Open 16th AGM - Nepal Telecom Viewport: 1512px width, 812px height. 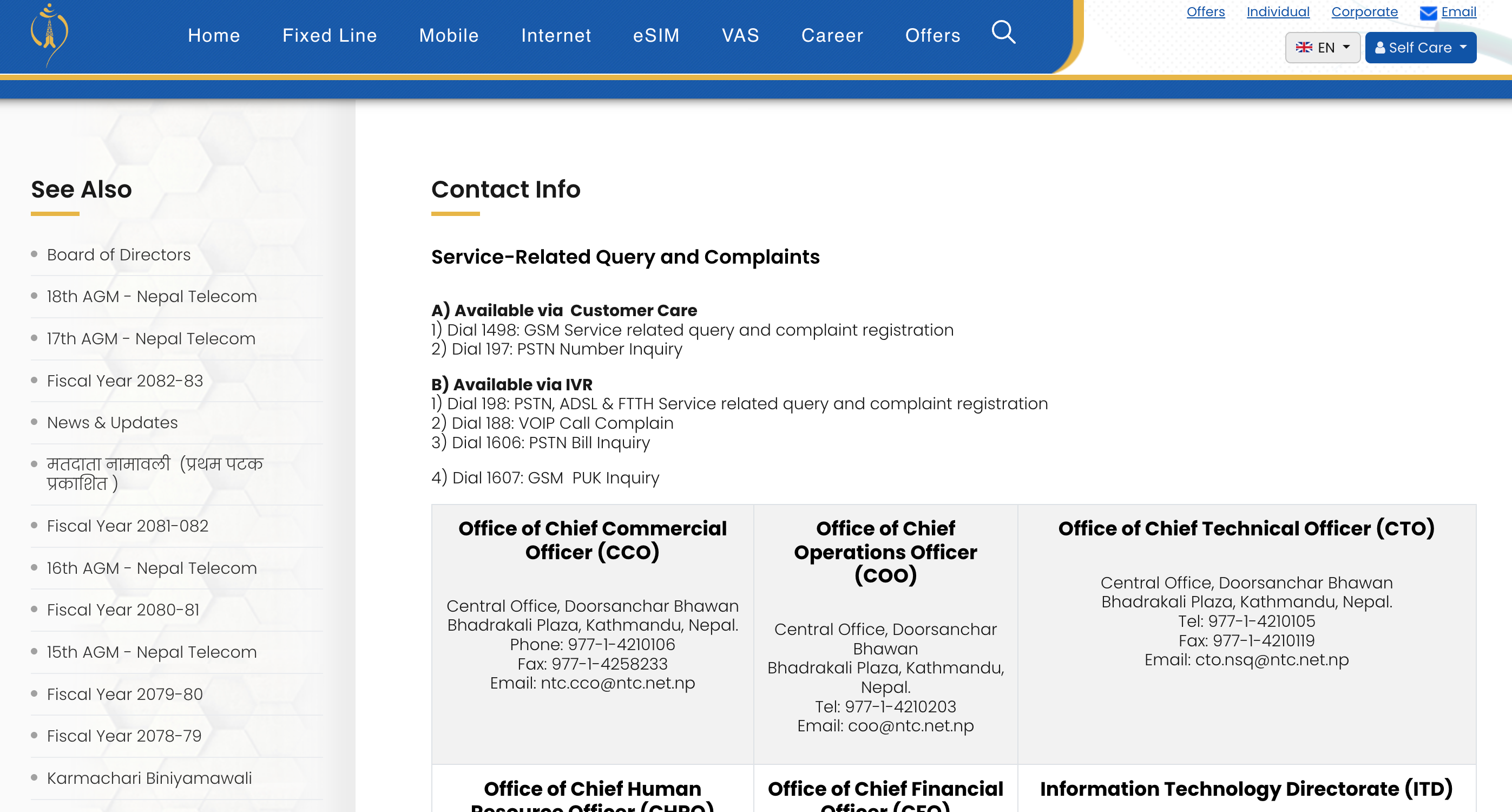point(152,568)
